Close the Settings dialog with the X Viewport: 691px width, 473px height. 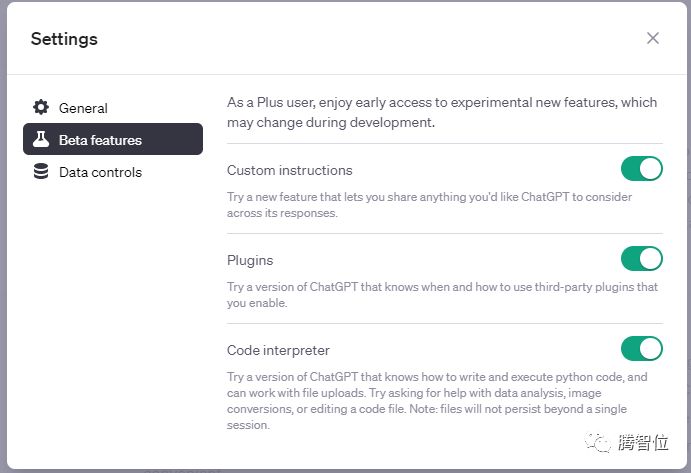[653, 38]
